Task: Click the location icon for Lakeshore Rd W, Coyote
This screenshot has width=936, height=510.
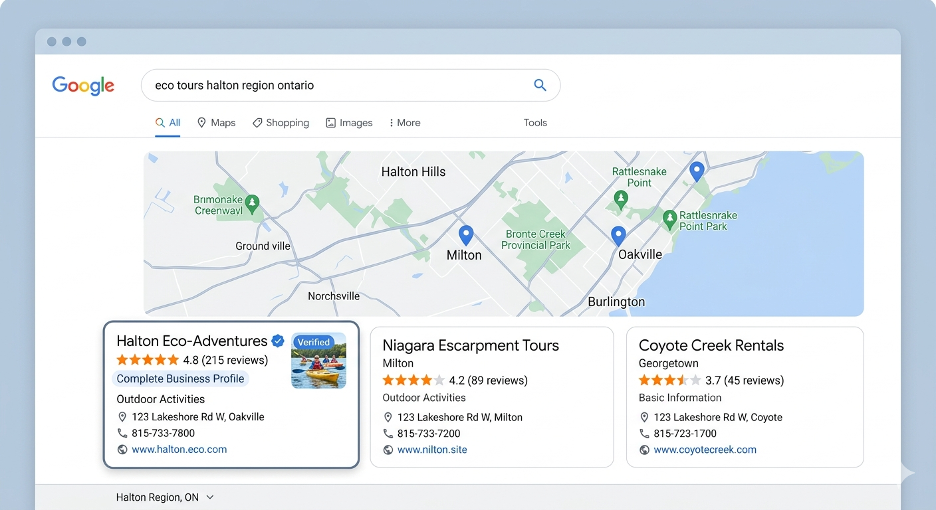Action: click(x=644, y=417)
